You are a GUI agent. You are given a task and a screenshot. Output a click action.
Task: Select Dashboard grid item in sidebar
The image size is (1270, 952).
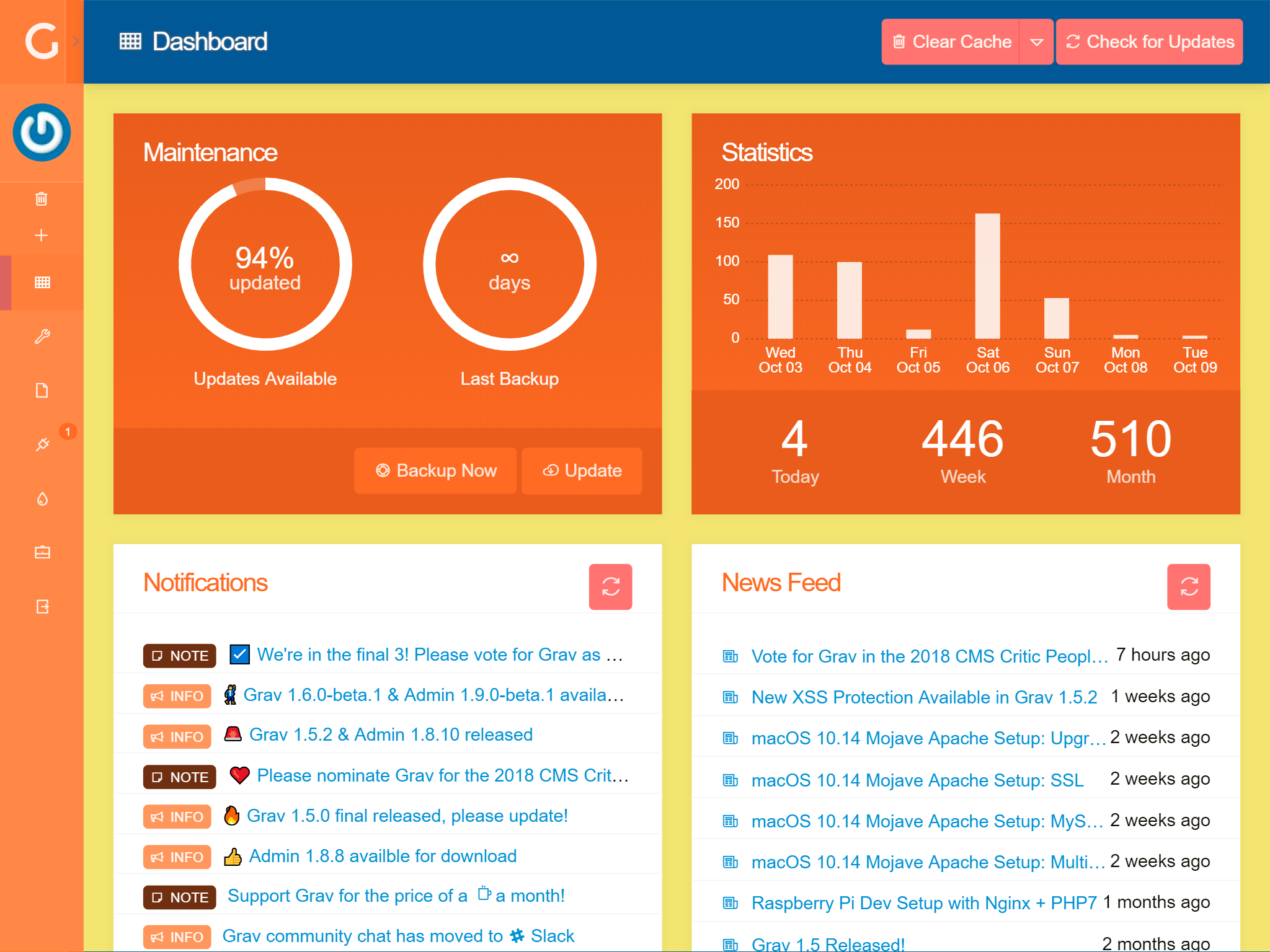tap(42, 283)
